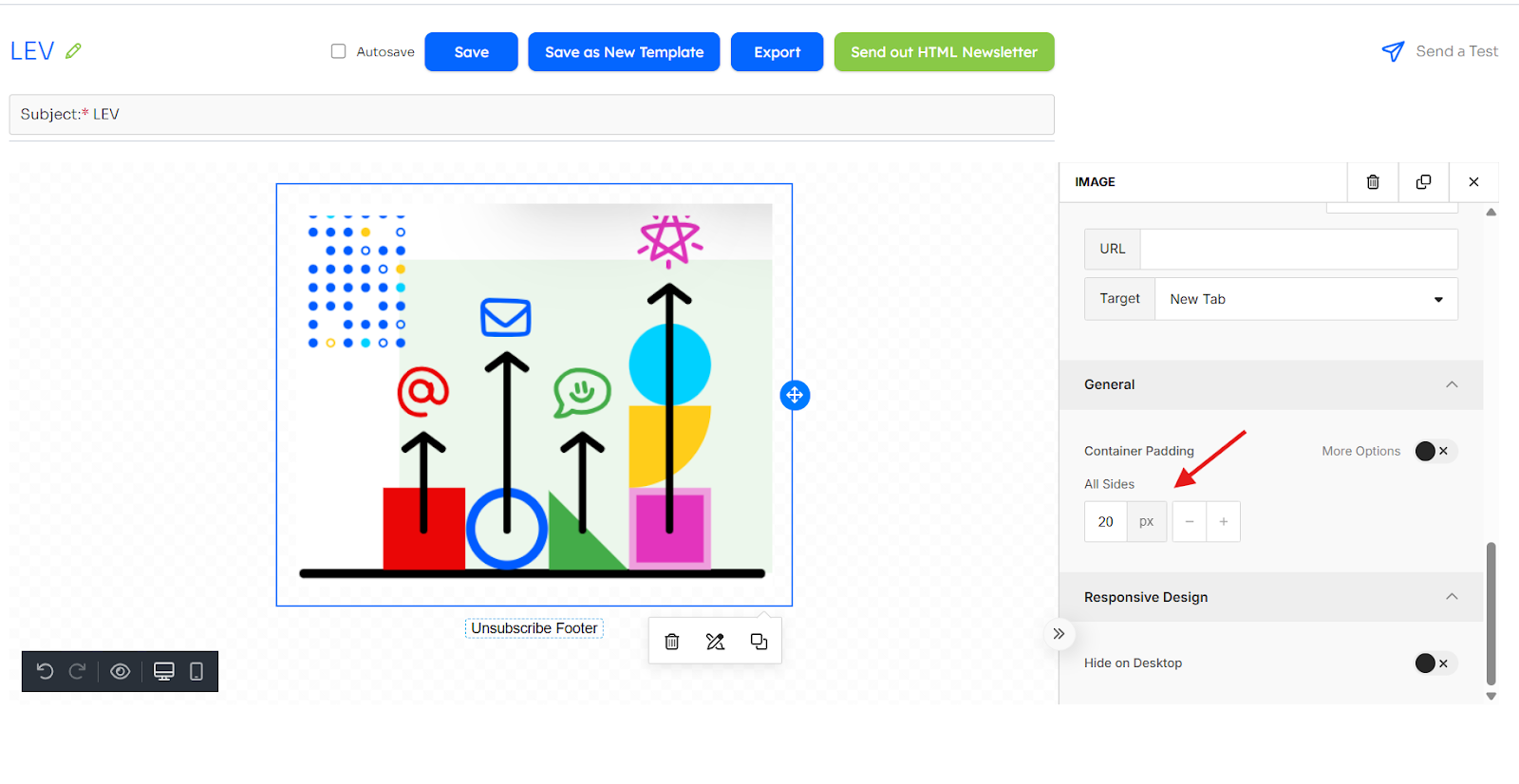This screenshot has height=784, width=1519.
Task: Click the Unsubscribe Footer block
Action: (x=534, y=628)
